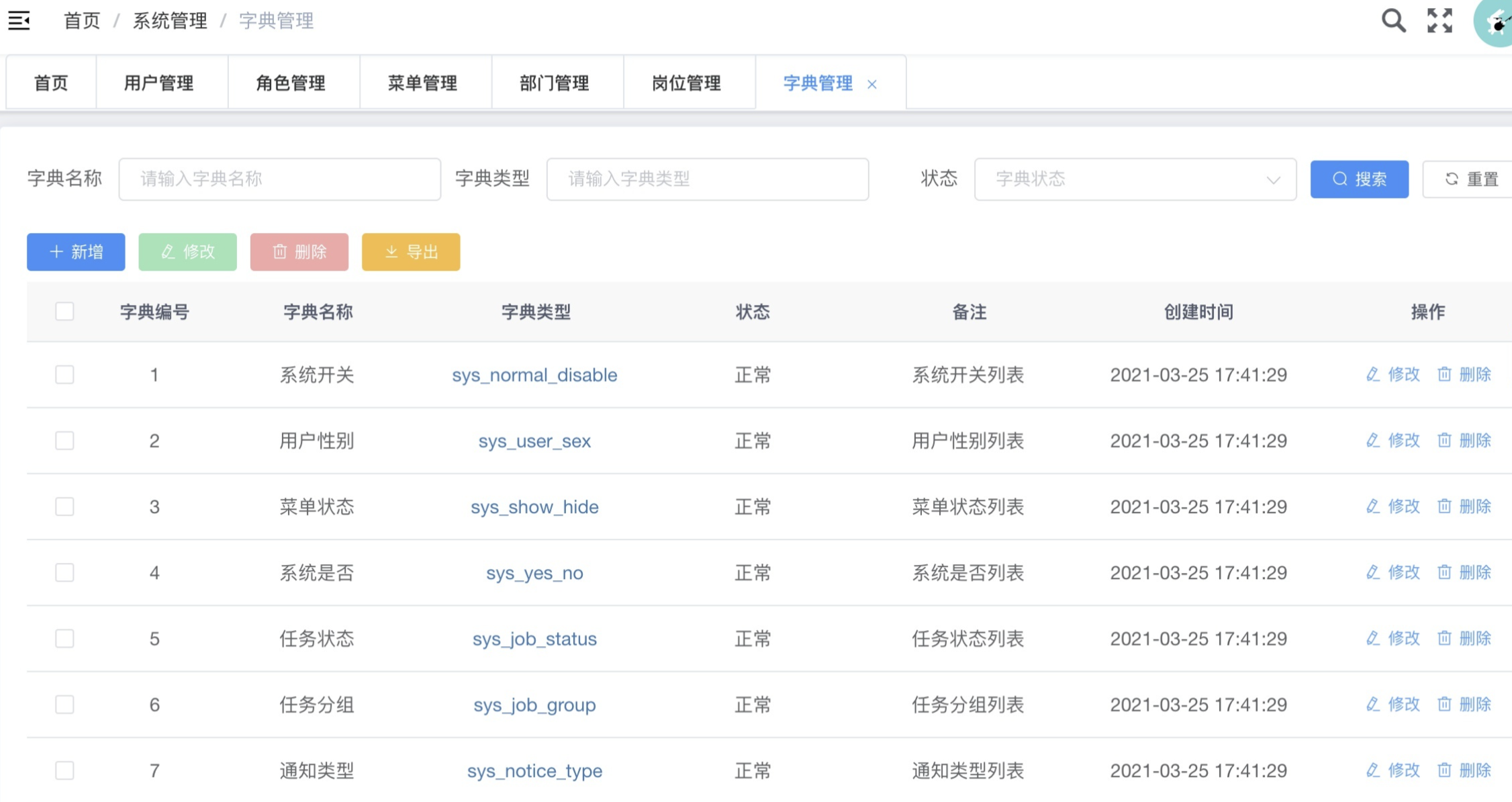The image size is (1512, 802).
Task: Click the red 删除 toolbar button
Action: tap(299, 252)
